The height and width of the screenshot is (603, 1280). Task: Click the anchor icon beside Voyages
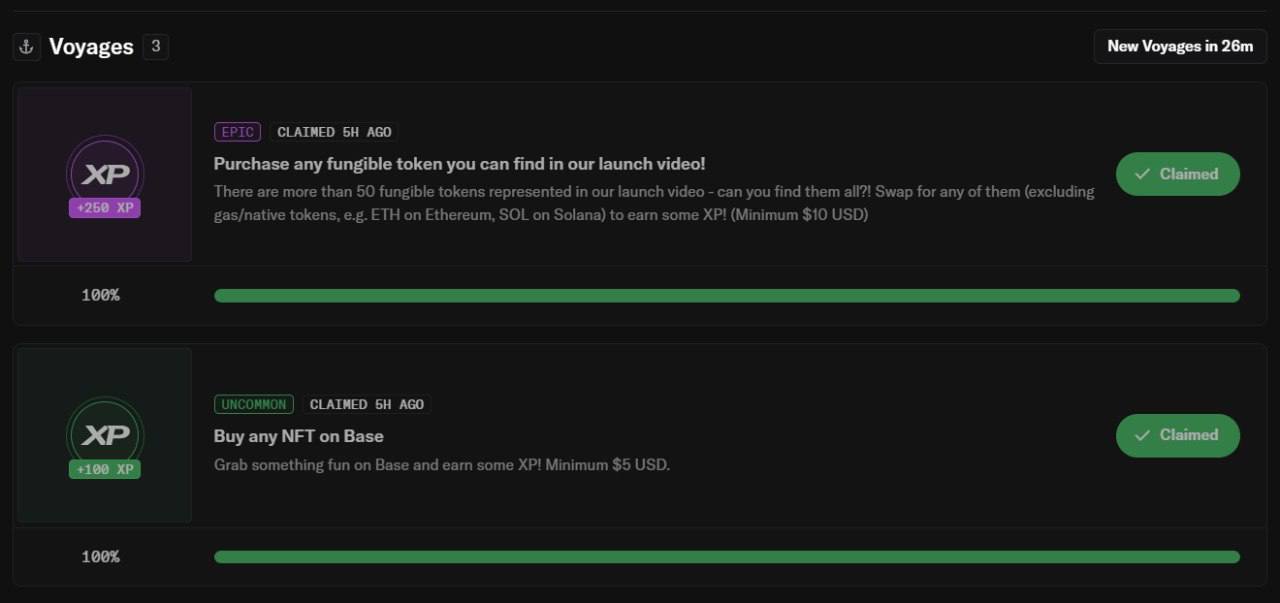[x=26, y=46]
